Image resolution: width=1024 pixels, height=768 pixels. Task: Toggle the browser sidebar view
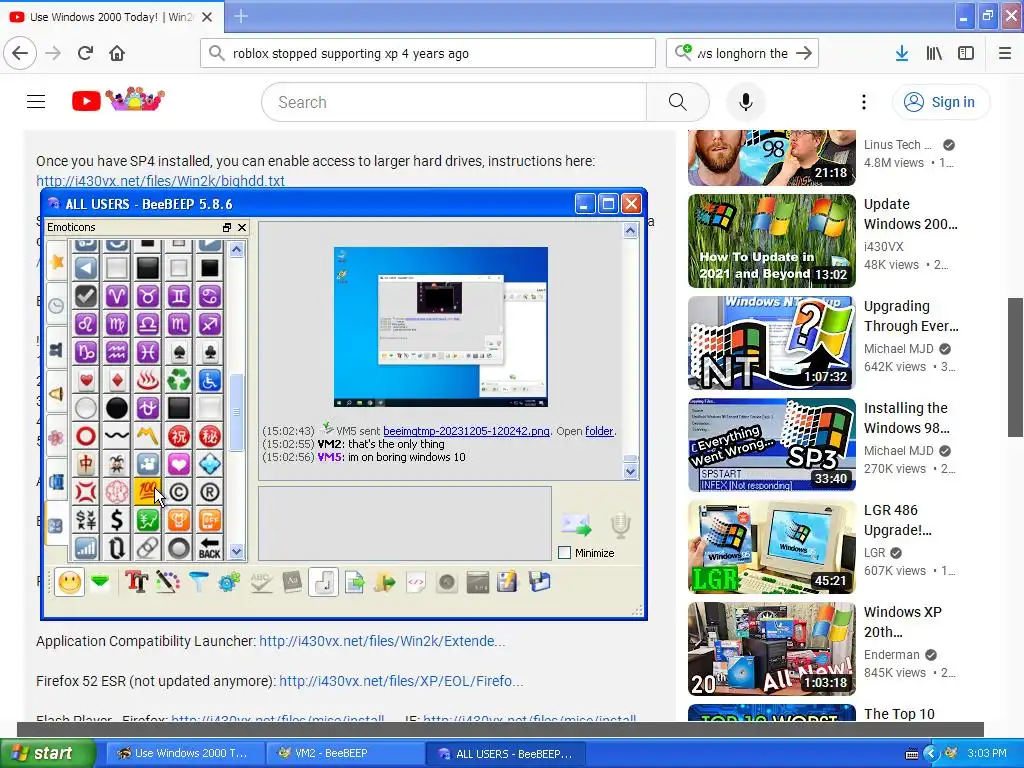click(966, 54)
